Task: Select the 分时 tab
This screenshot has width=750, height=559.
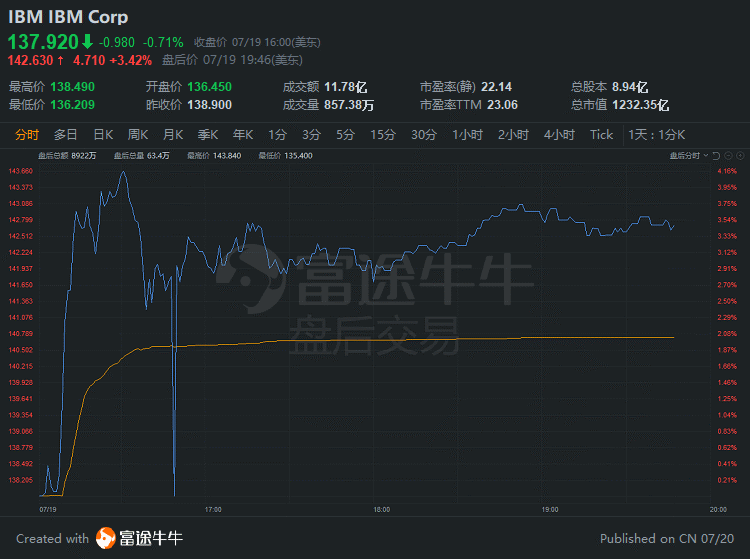Action: (x=27, y=135)
